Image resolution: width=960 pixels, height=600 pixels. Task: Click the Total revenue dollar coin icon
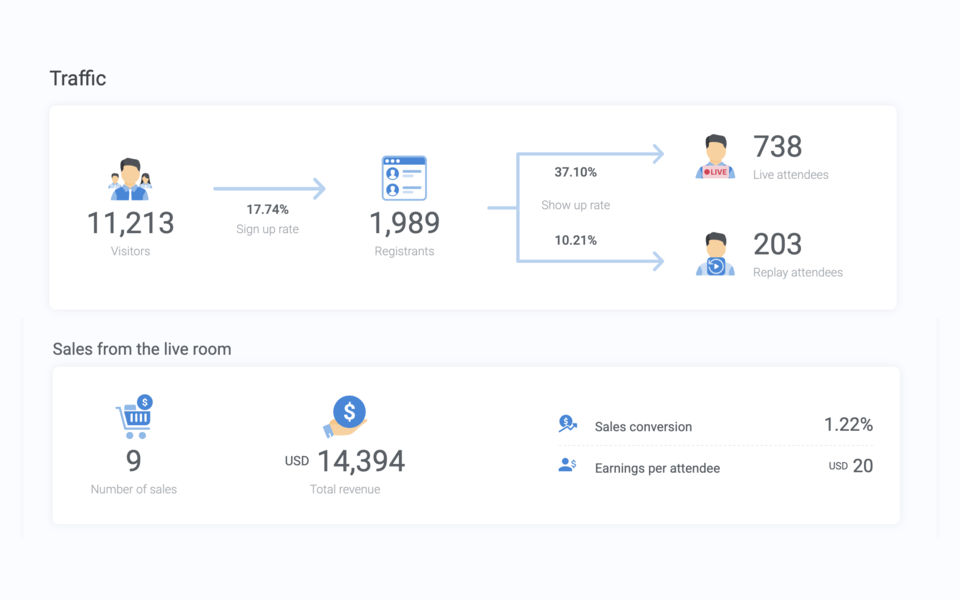pos(345,416)
